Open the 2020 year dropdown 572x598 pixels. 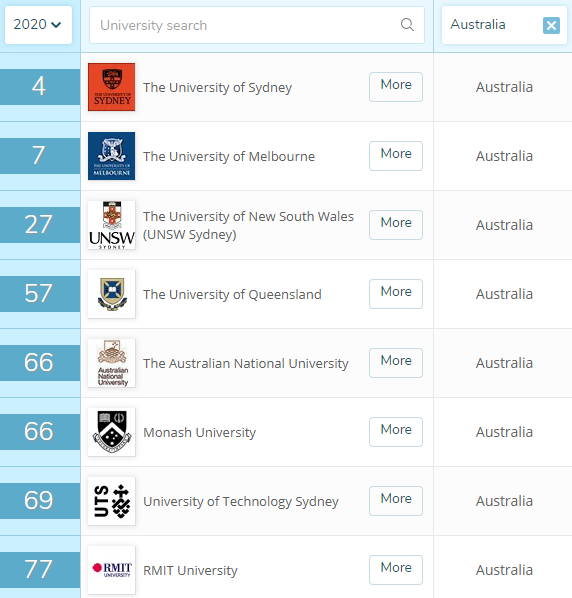(38, 25)
